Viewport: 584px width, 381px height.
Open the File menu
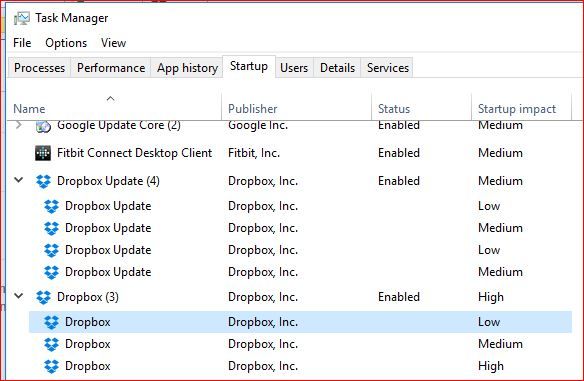(x=22, y=43)
